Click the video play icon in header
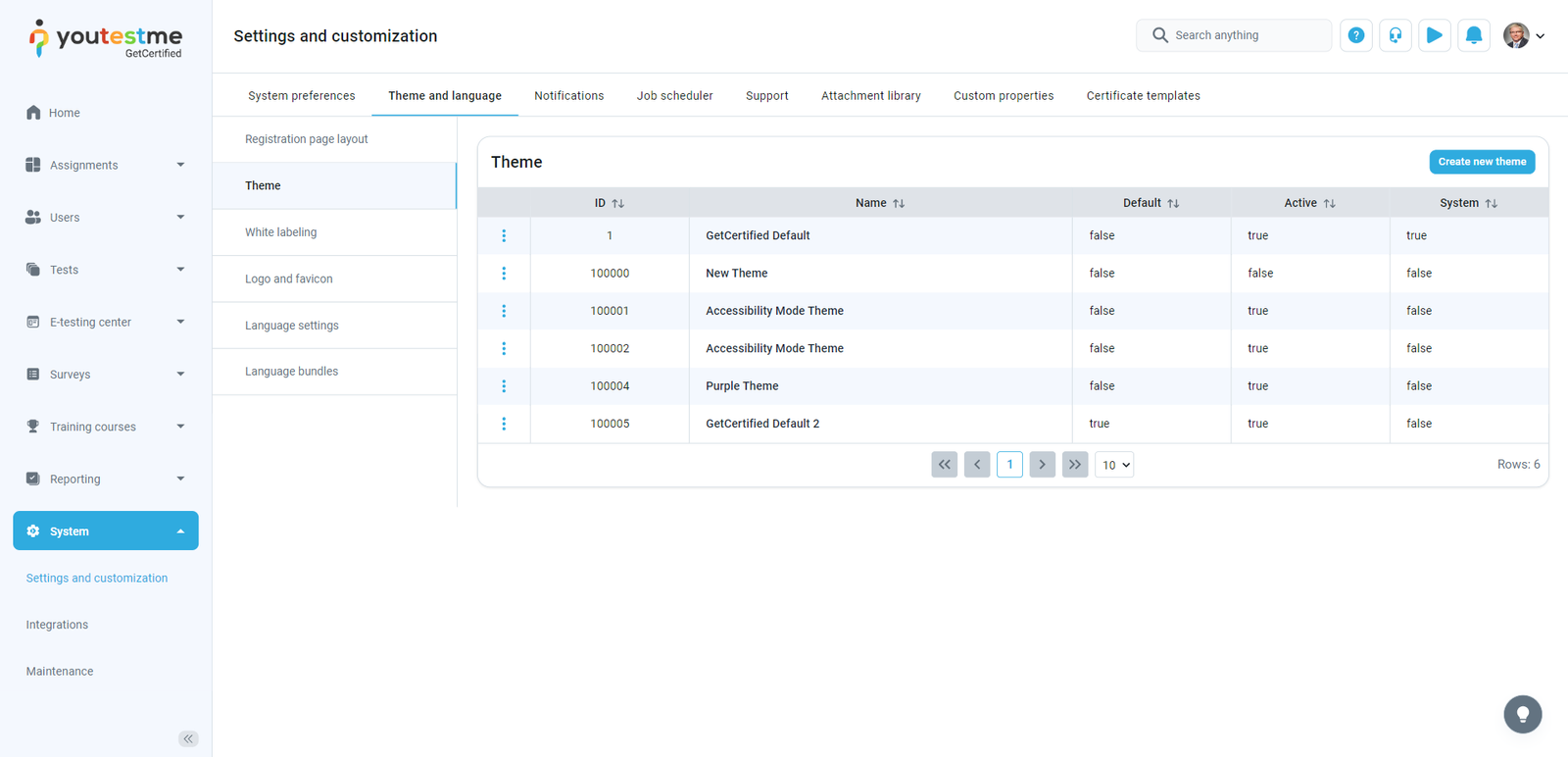Viewport: 1568px width, 757px height. (1434, 35)
